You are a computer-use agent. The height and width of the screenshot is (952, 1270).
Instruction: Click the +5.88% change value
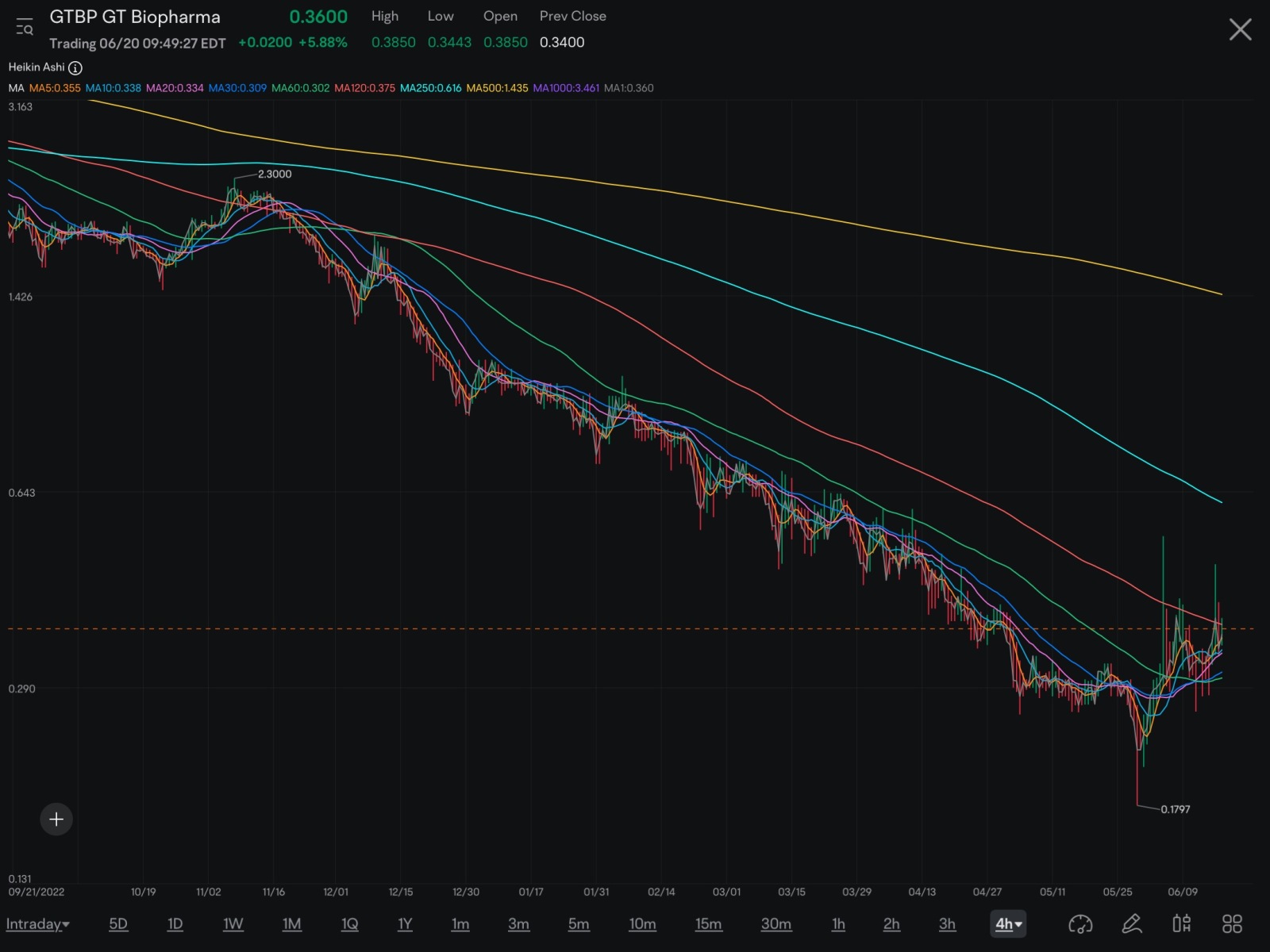point(323,43)
